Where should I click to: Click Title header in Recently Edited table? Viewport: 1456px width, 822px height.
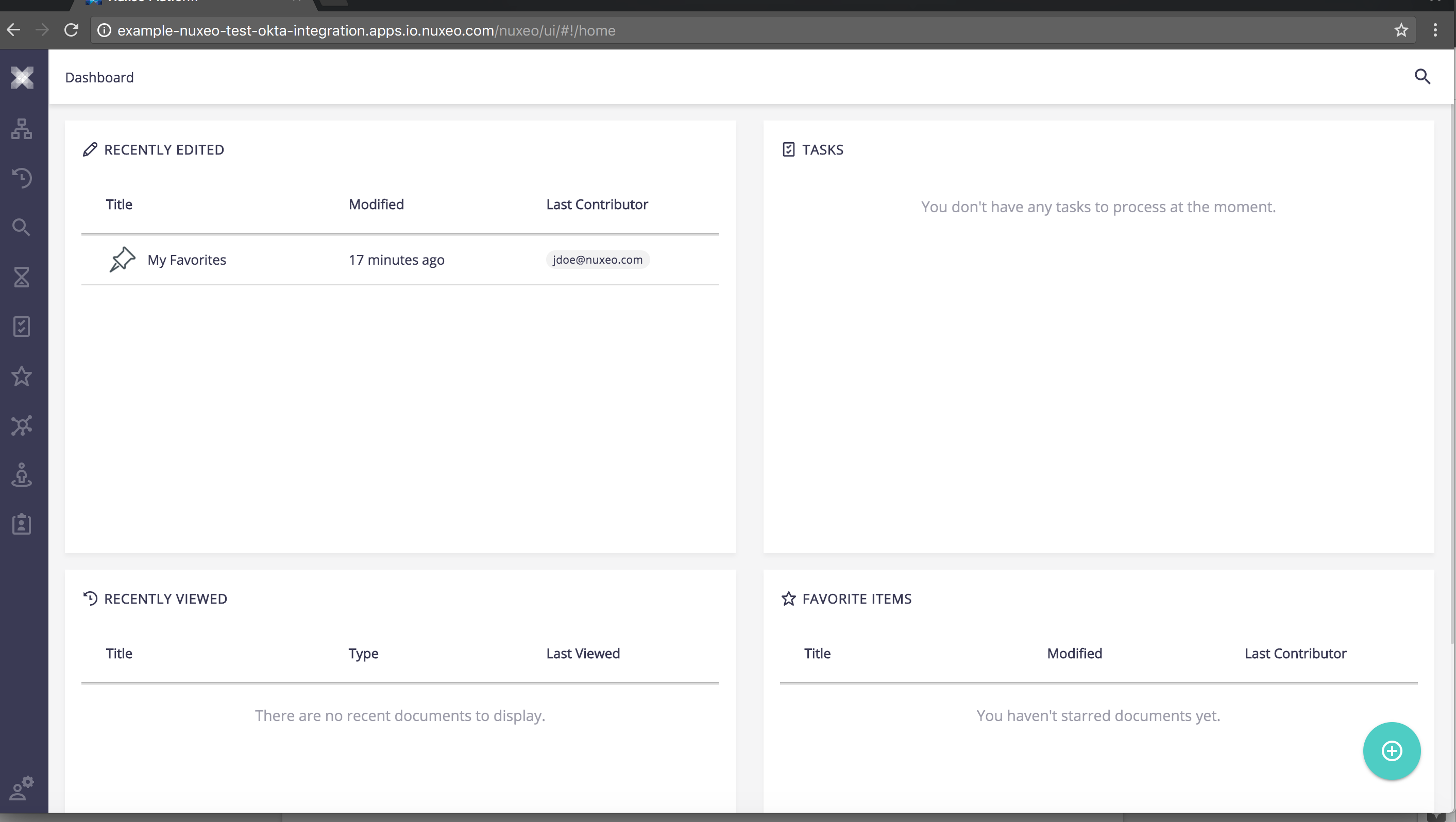click(118, 204)
